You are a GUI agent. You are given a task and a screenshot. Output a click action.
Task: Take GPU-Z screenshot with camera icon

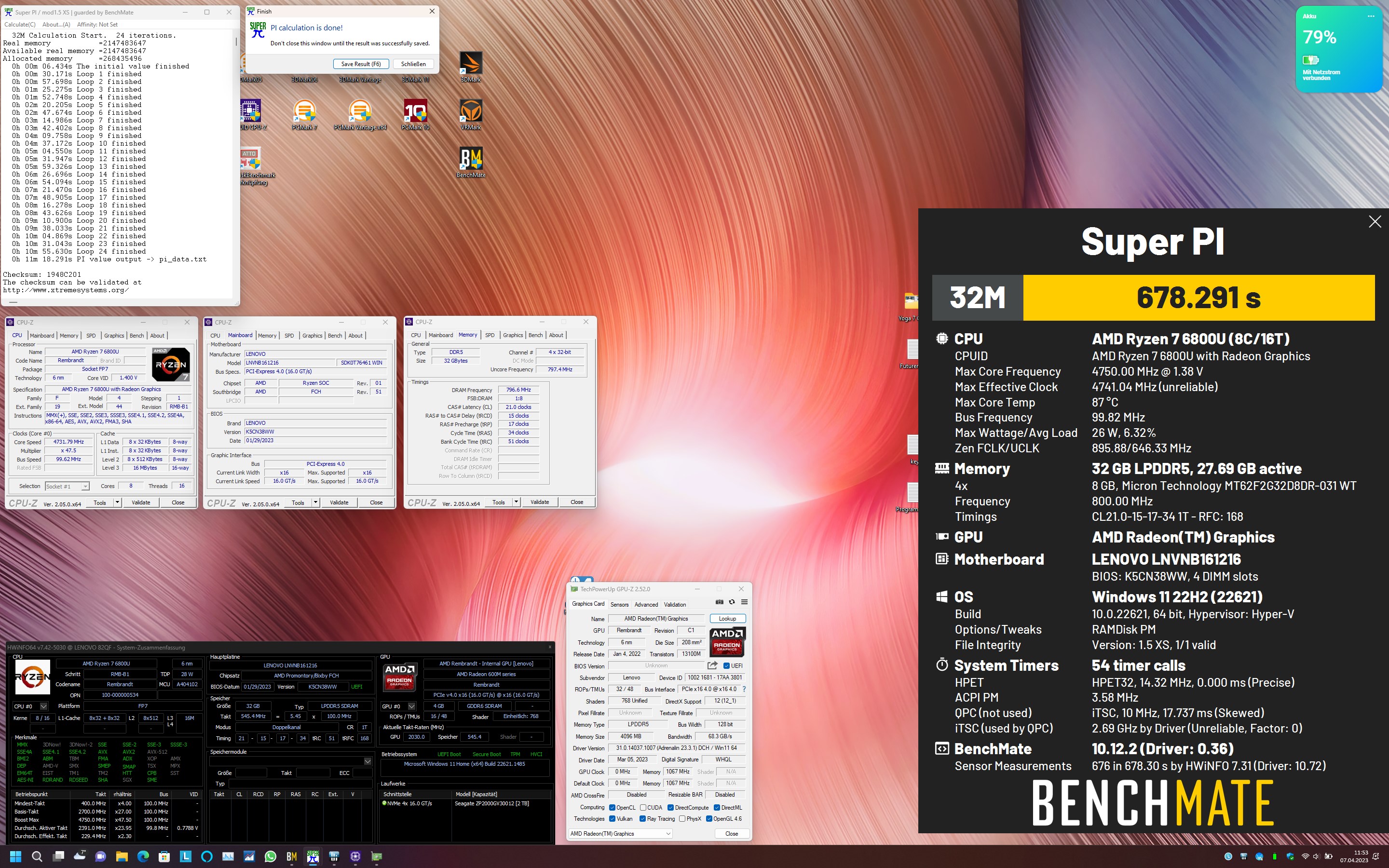(719, 602)
